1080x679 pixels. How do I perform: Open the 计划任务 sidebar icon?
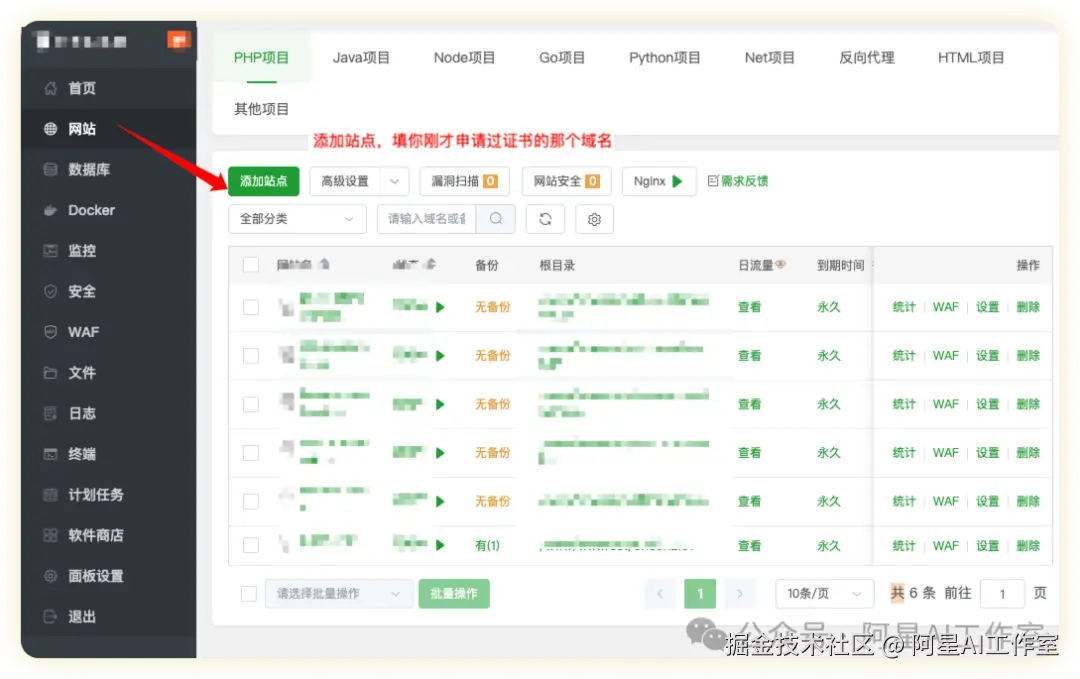[50, 494]
